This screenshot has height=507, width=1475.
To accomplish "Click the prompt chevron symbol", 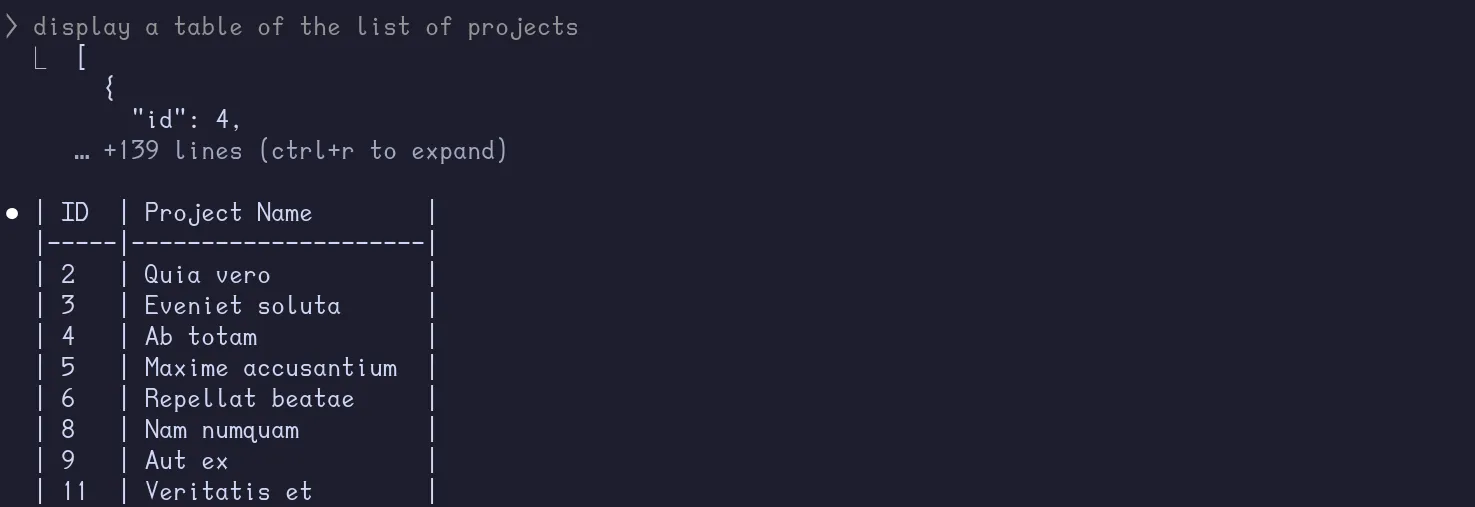I will pos(12,27).
